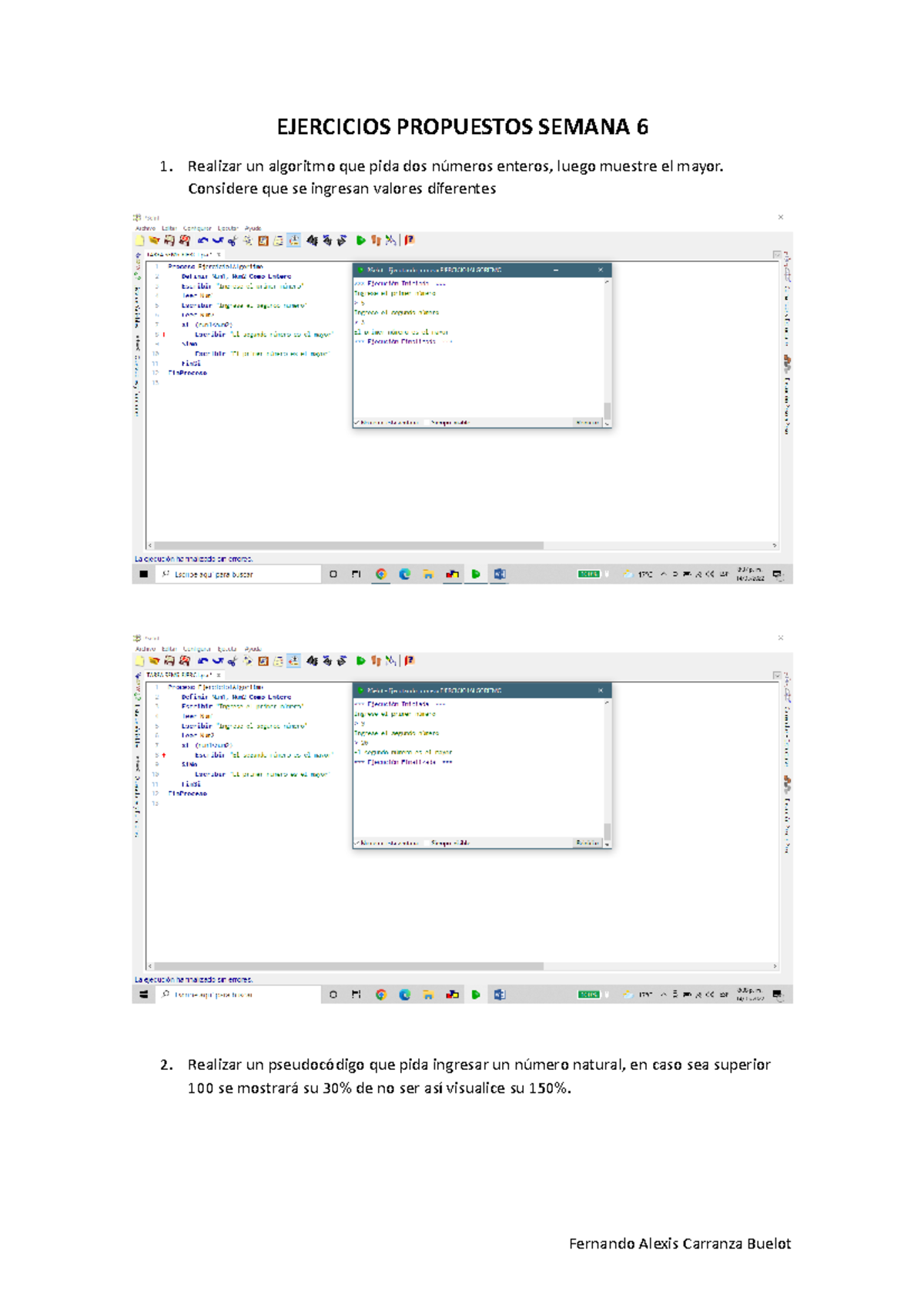Run the algorithm in upper PSeInt toolbar
924x1308 pixels.
tap(360, 240)
